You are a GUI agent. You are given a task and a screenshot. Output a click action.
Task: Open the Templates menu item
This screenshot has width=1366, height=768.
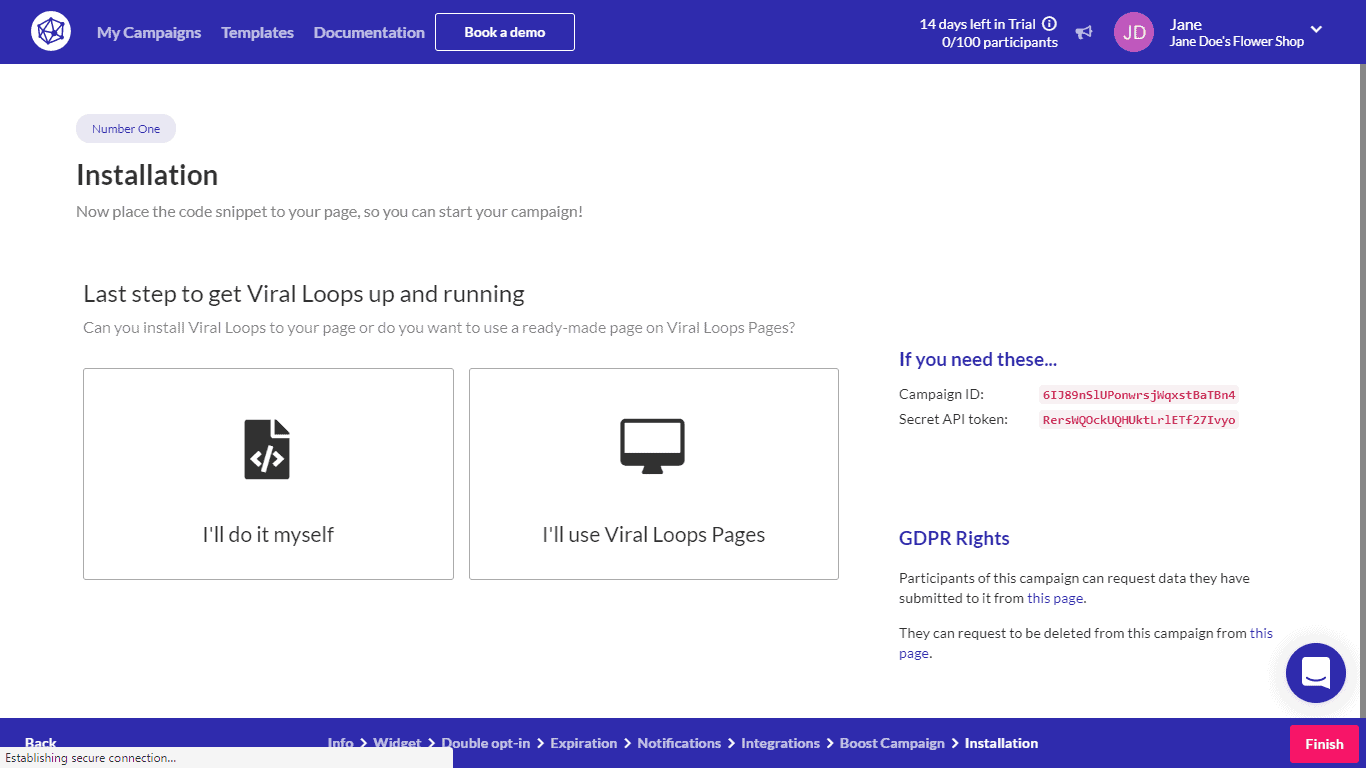pos(258,32)
